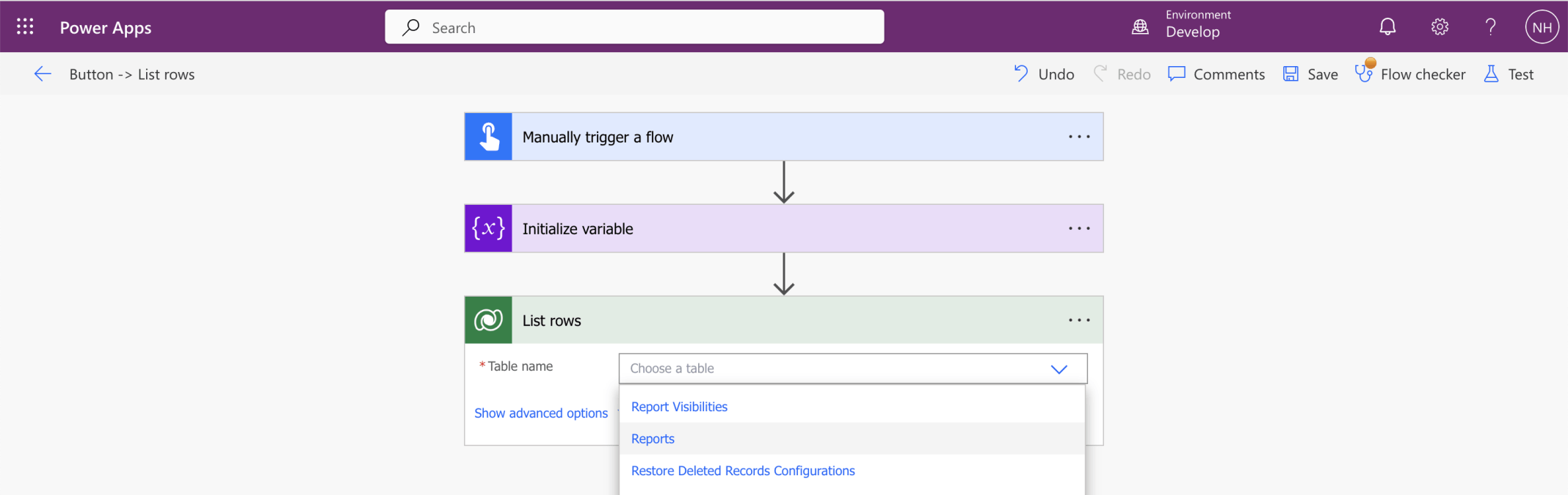Open the notifications bell
This screenshot has width=1568, height=495.
pos(1387,27)
